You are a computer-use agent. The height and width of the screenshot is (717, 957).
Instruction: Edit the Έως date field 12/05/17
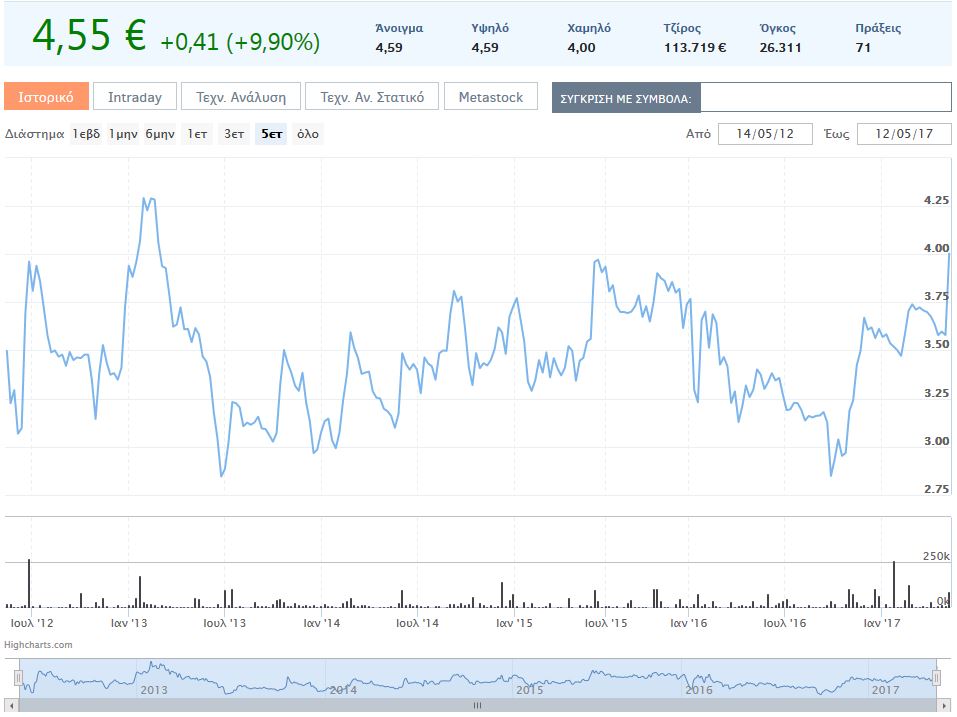904,134
